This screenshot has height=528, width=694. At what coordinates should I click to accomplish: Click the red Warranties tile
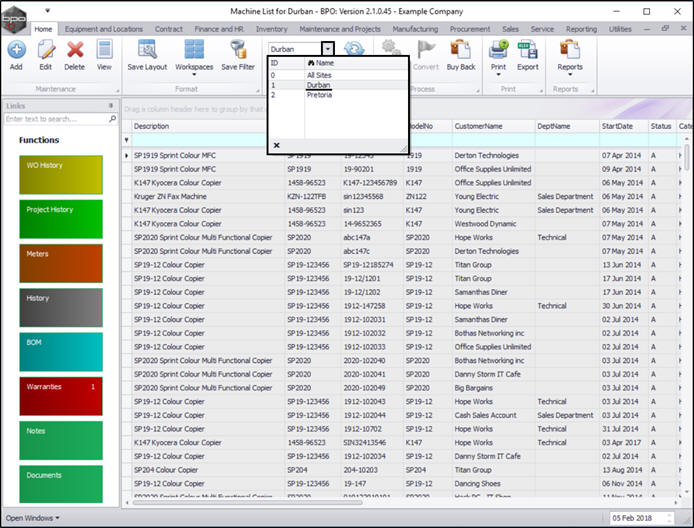60,396
